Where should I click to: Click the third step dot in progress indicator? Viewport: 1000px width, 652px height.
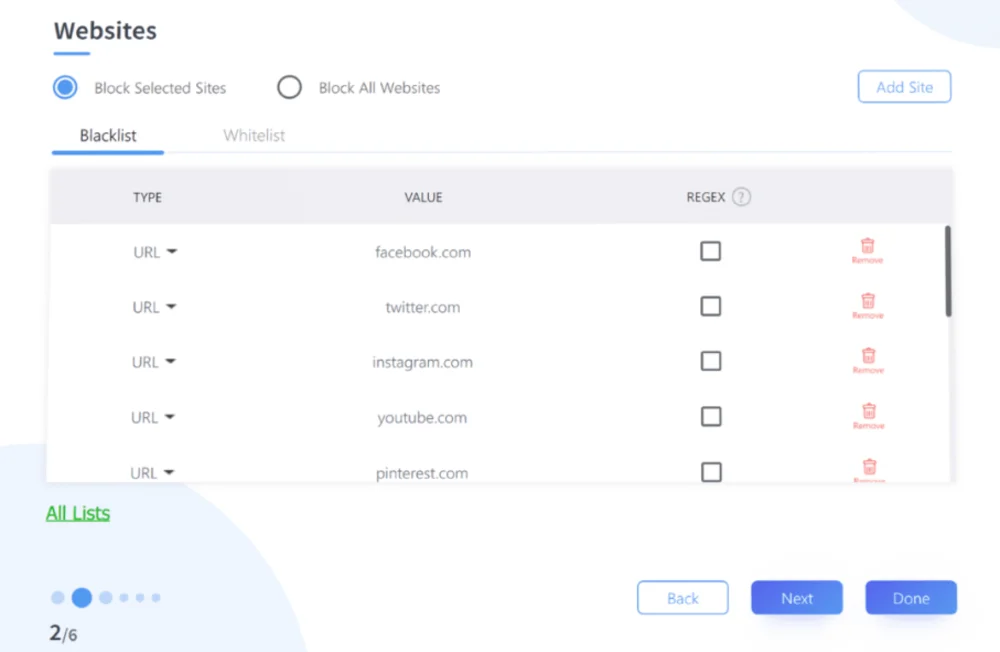[x=105, y=598]
